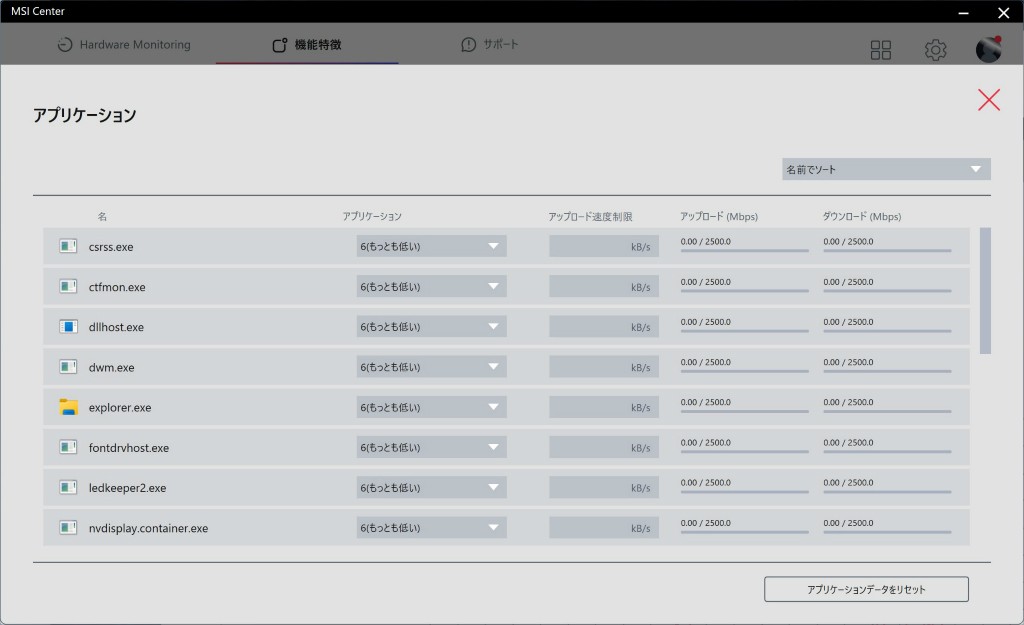Select the dwm.exe name text
The width and height of the screenshot is (1024, 625).
[112, 368]
